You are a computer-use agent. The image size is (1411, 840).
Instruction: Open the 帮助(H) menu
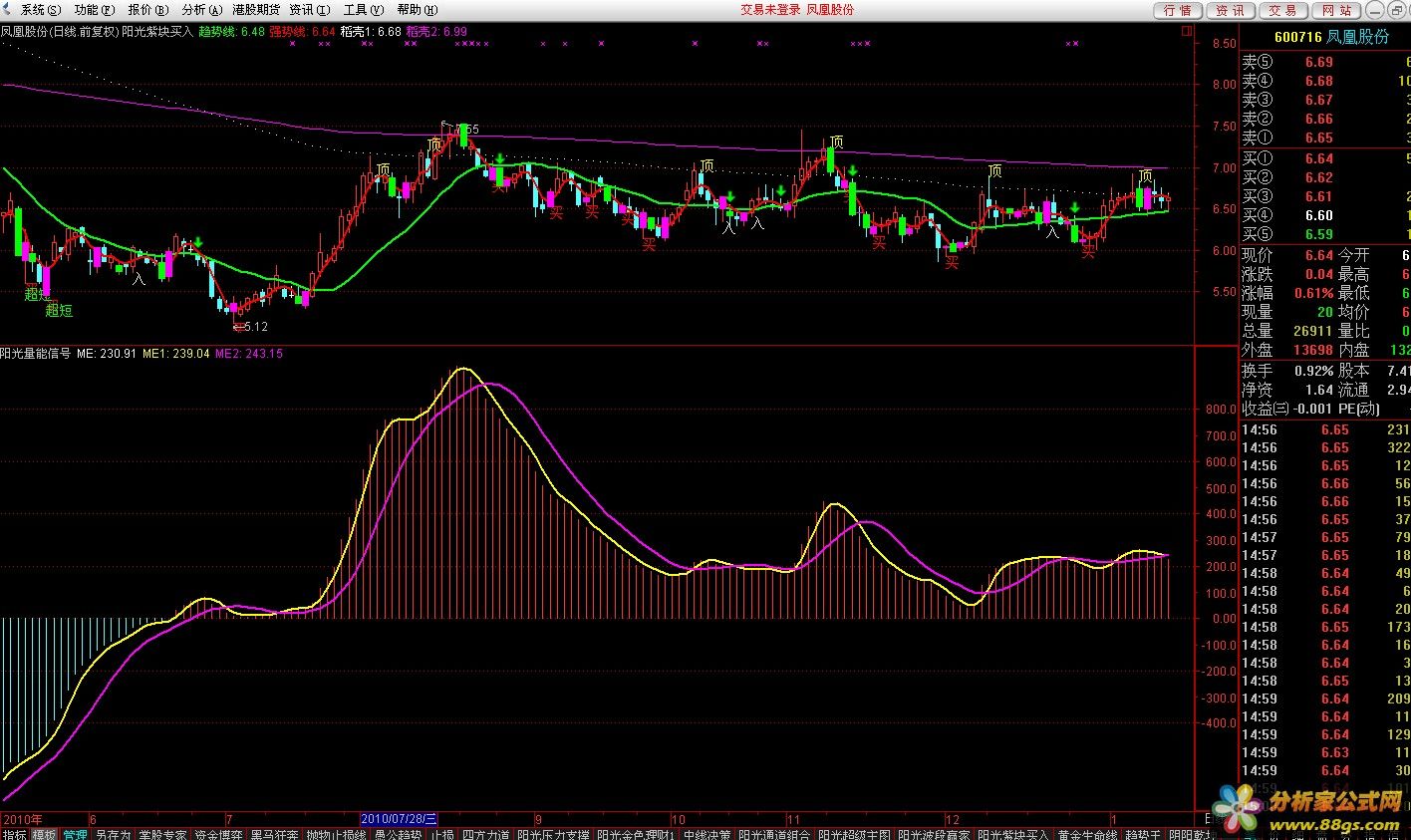click(x=417, y=10)
